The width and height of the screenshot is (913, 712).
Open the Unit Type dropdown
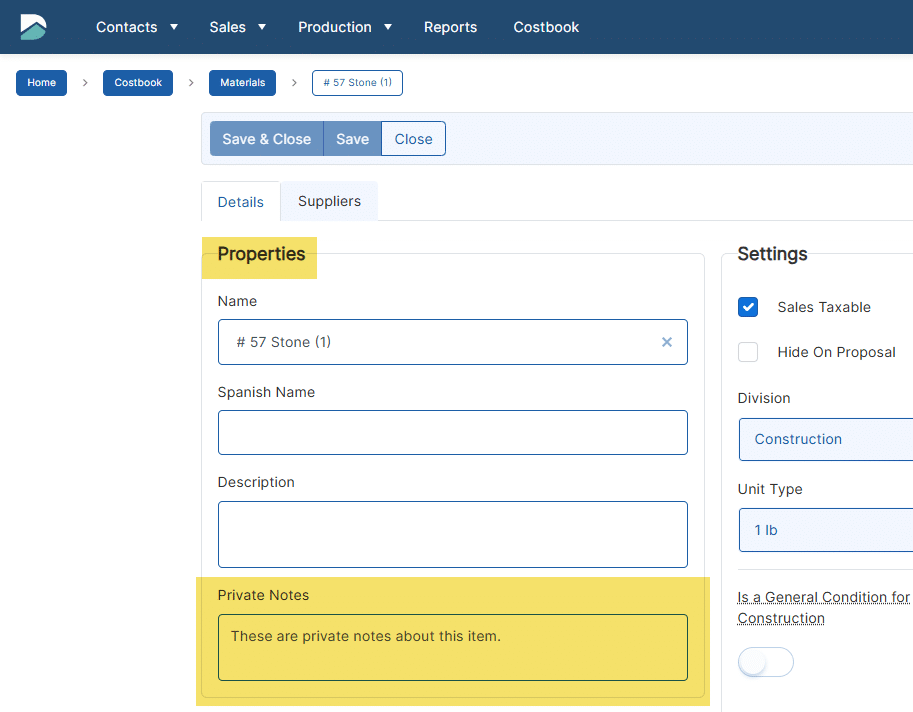pos(825,530)
